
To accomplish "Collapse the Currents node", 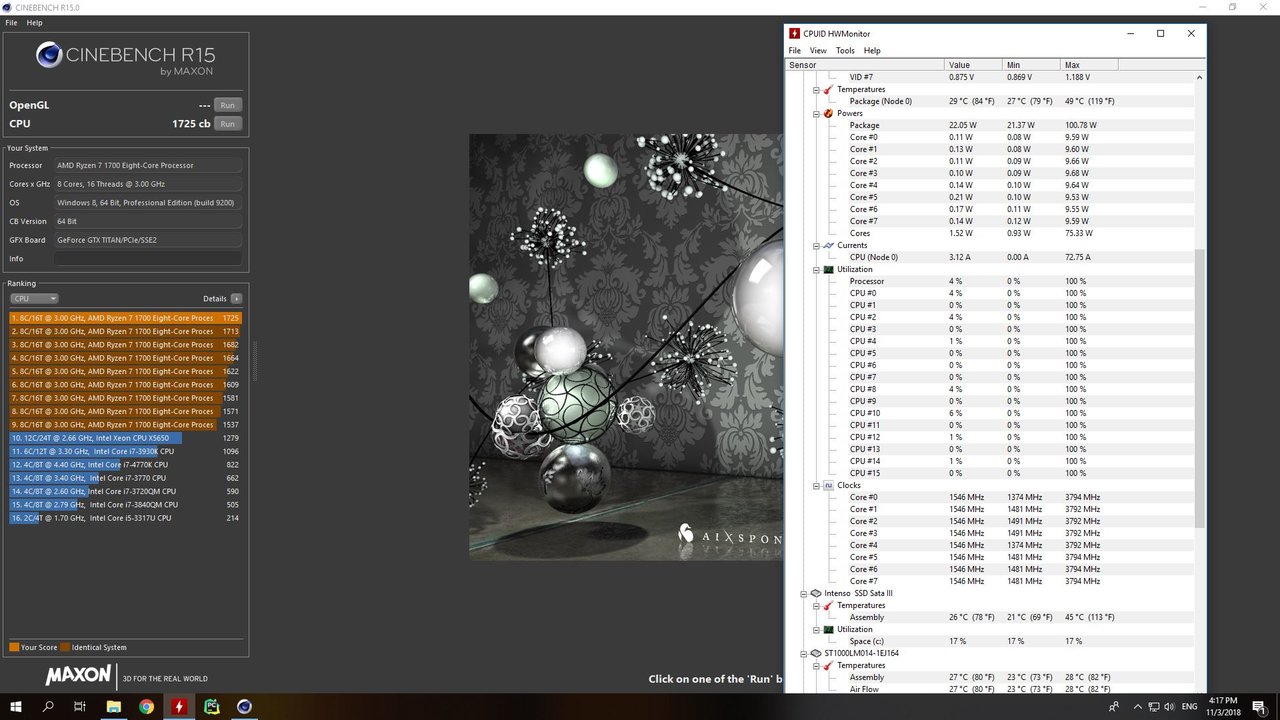I will (816, 245).
